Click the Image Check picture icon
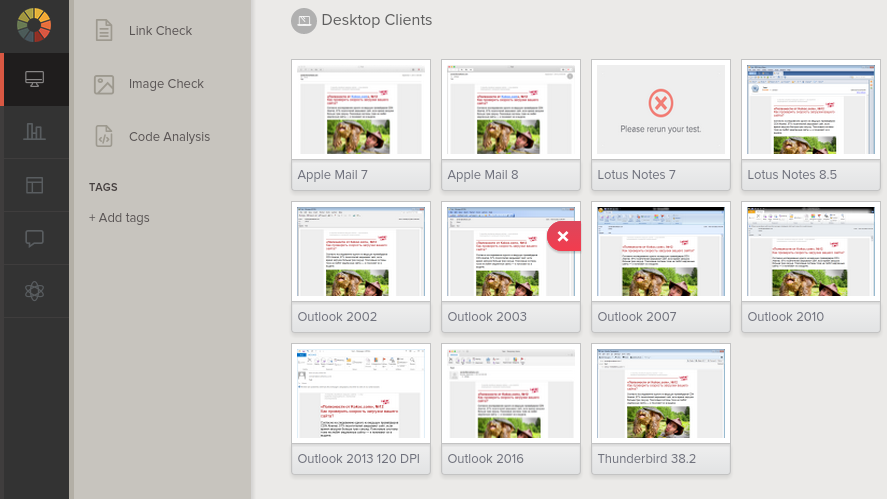This screenshot has height=499, width=887. [104, 84]
